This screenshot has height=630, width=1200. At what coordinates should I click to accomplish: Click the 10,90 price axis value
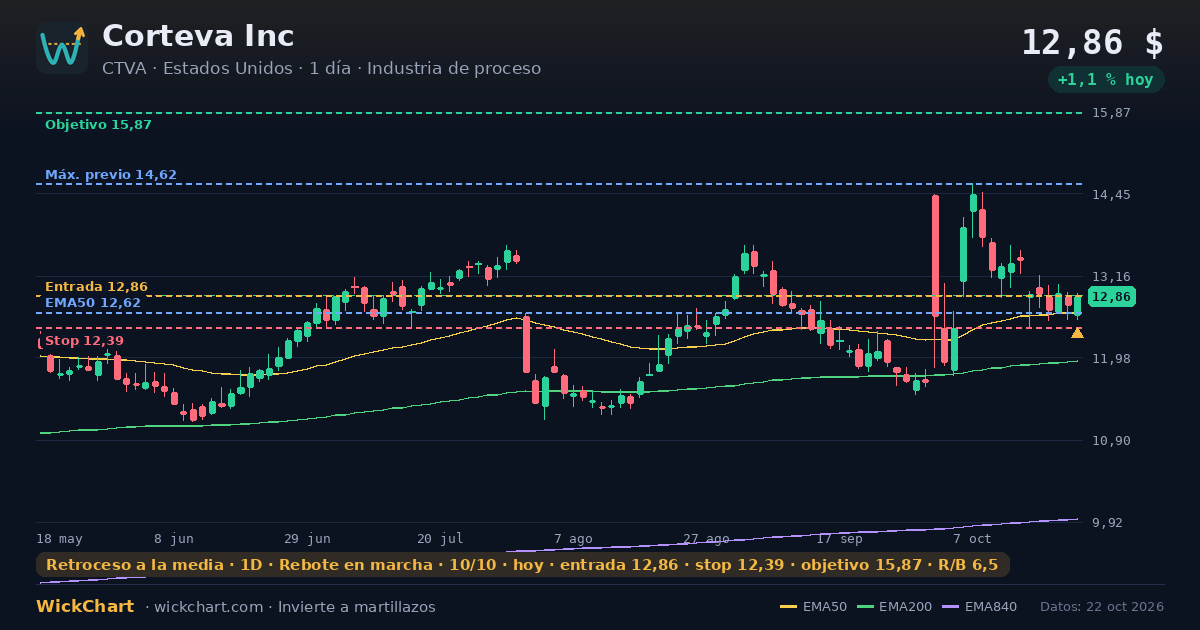pyautogui.click(x=1111, y=441)
